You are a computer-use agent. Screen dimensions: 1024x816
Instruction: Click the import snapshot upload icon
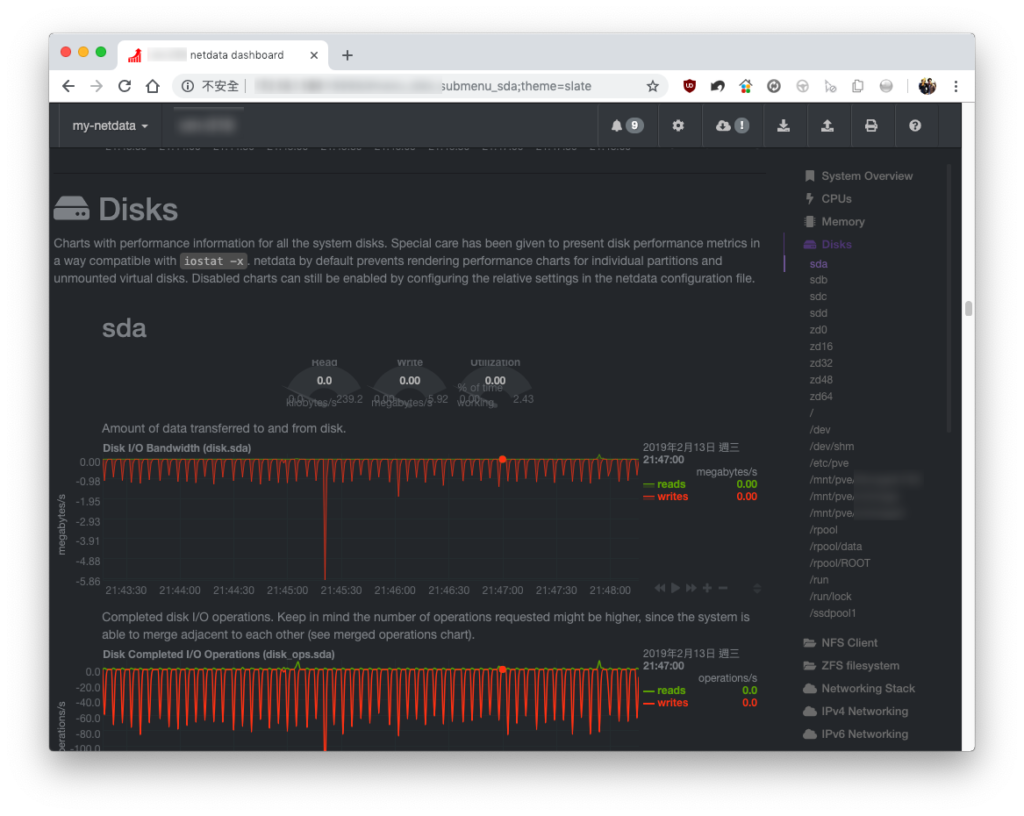[827, 125]
